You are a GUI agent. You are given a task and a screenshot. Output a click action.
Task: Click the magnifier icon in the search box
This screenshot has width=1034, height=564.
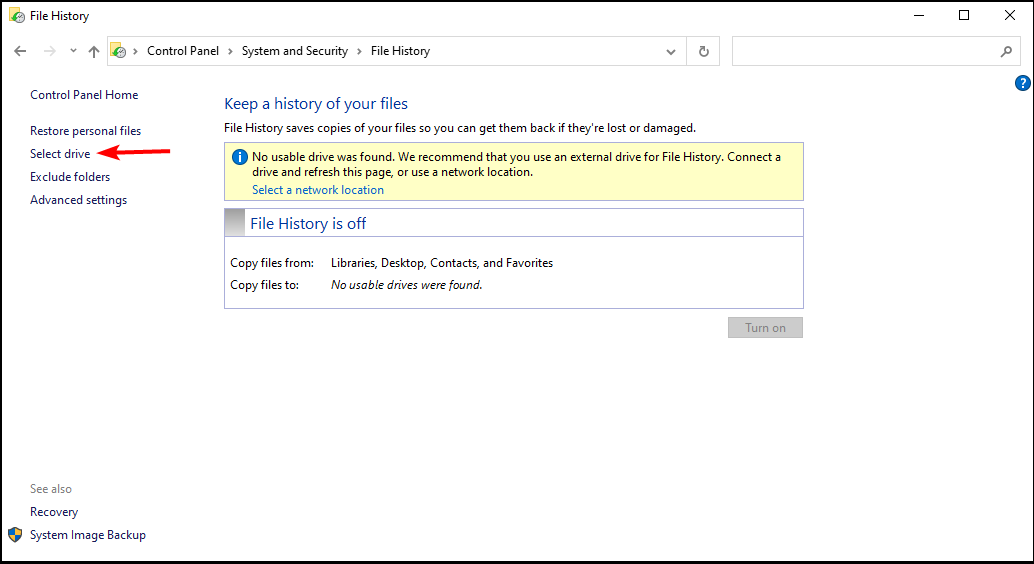pos(1006,51)
